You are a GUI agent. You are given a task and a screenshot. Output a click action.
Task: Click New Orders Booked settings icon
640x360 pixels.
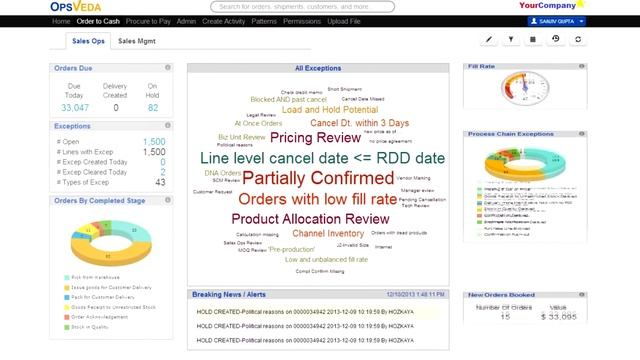pos(582,295)
